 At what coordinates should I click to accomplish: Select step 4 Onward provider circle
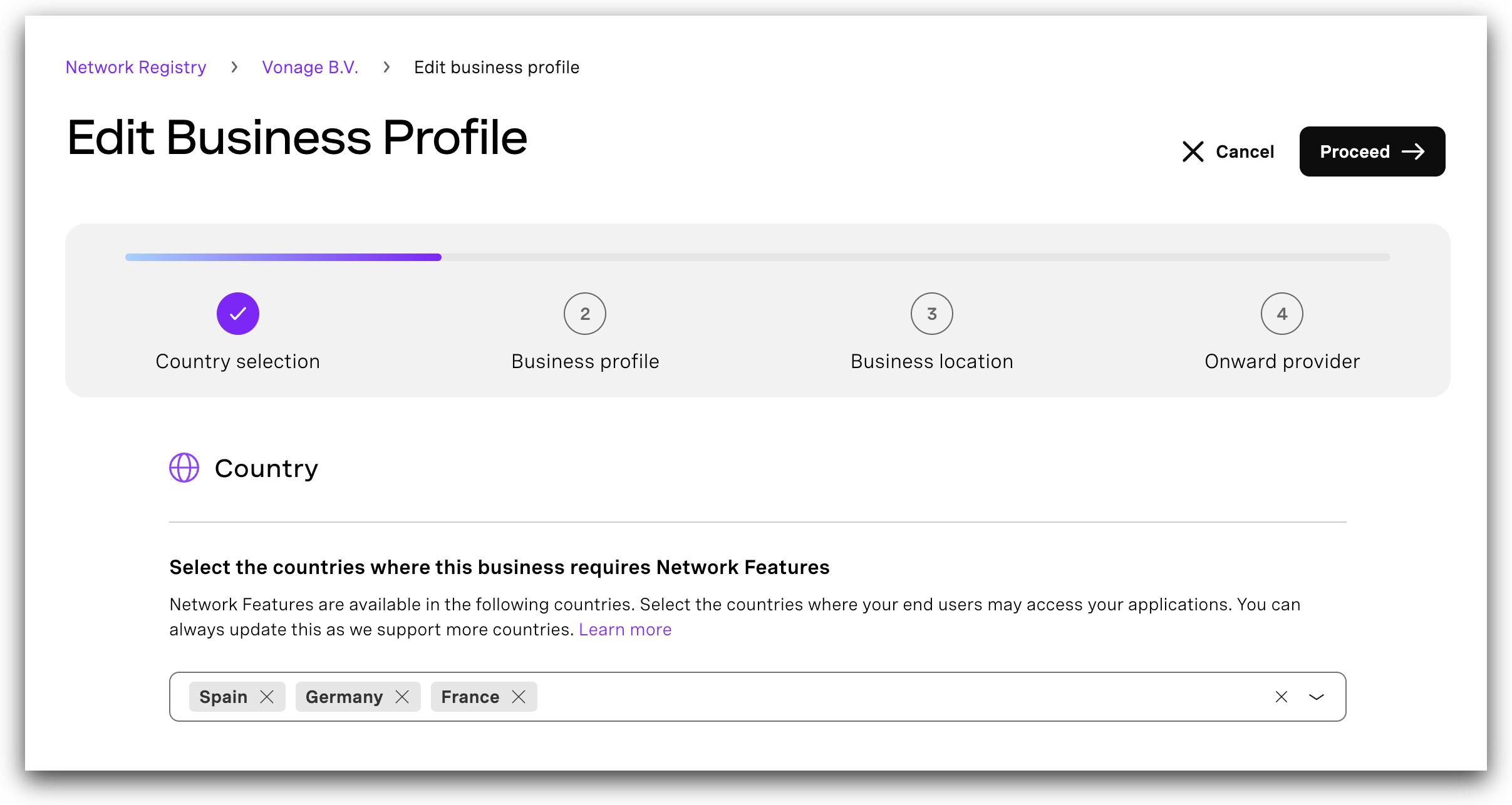click(x=1282, y=313)
